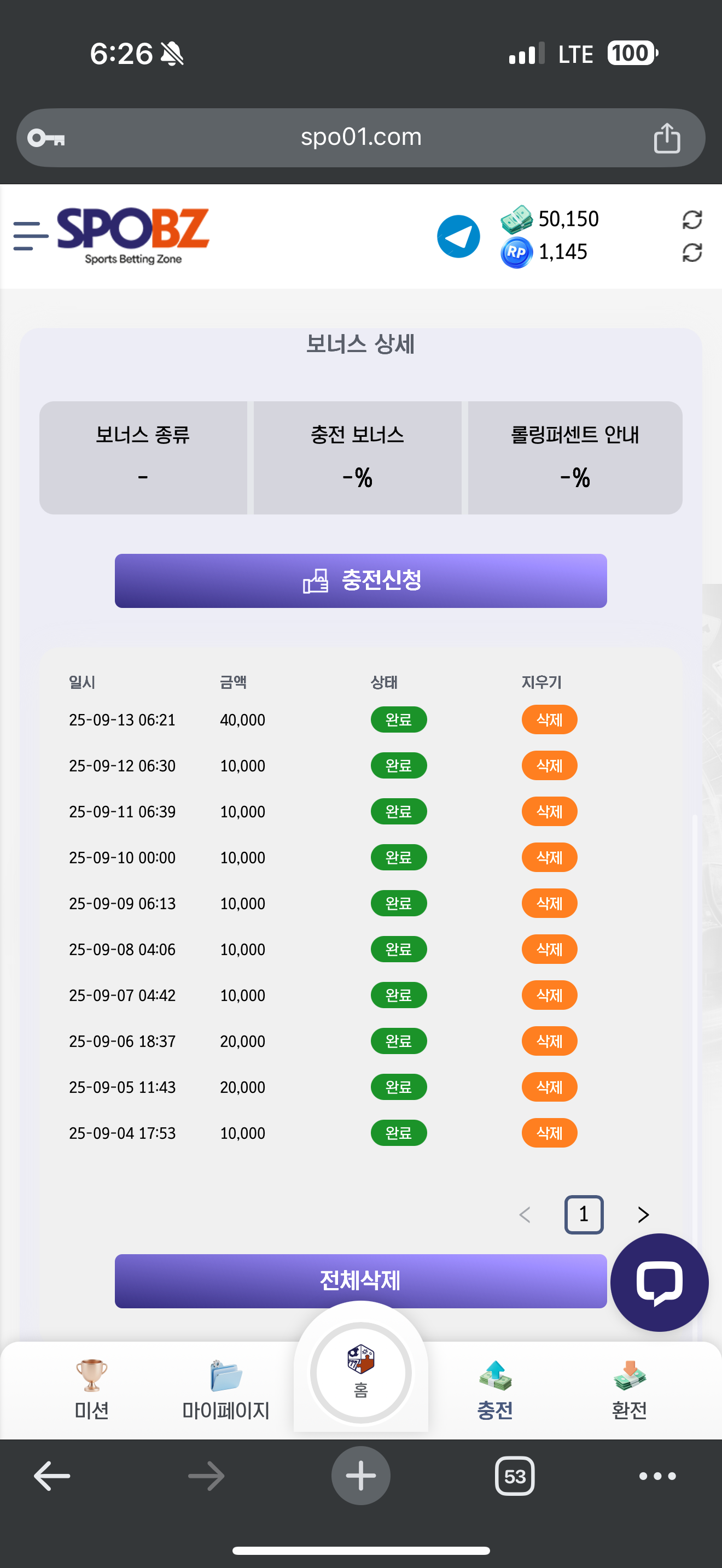The width and height of the screenshot is (722, 1568).
Task: Delete the 25-09-13 06:21 record
Action: pos(549,719)
